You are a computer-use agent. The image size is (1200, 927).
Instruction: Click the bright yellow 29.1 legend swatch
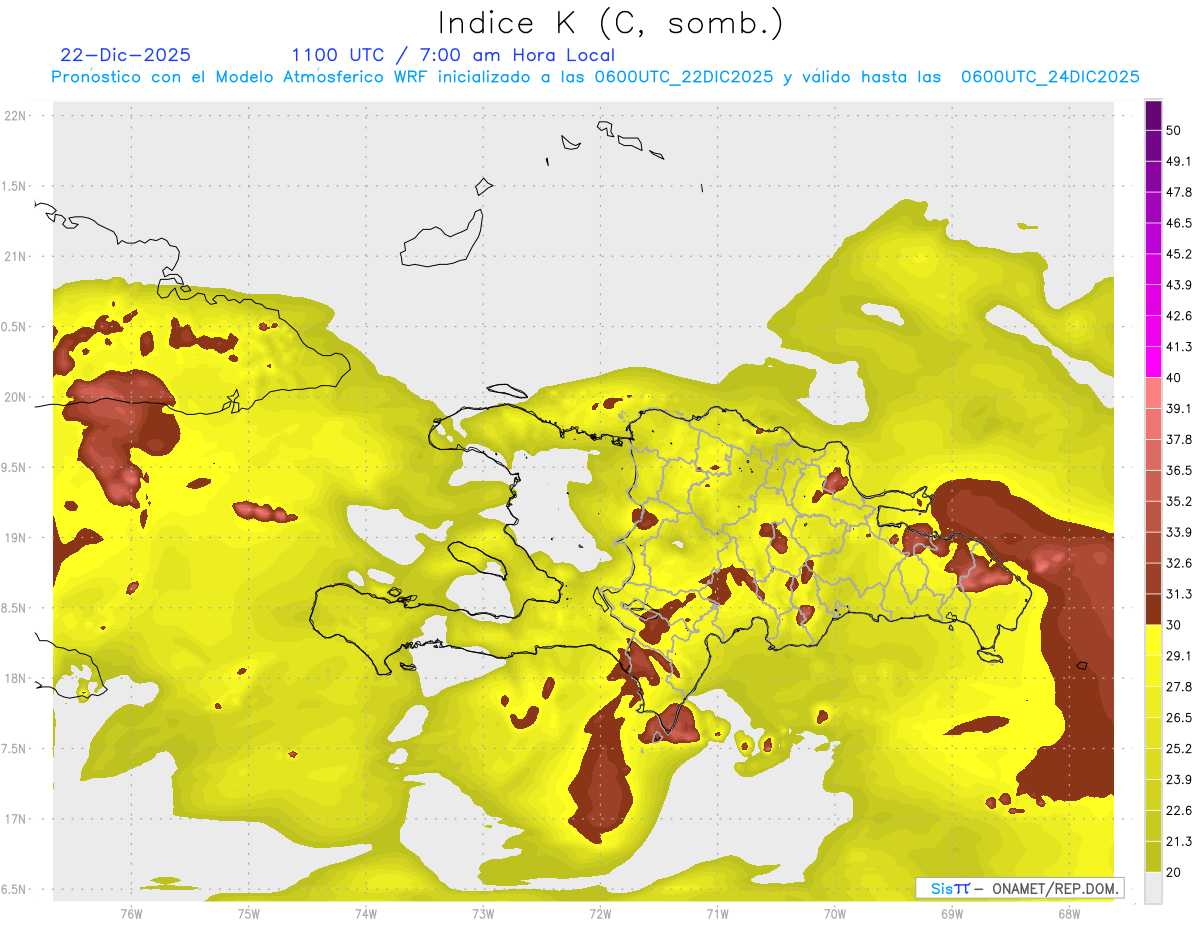1153,640
